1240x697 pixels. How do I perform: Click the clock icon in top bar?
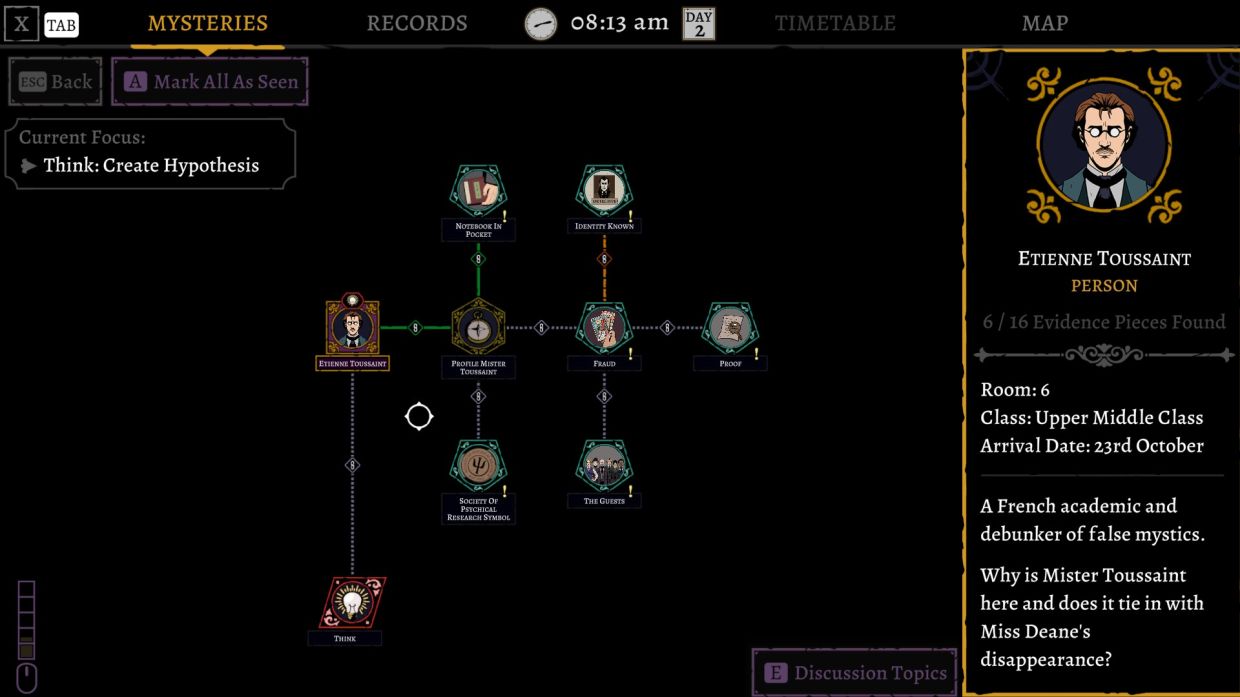point(541,23)
